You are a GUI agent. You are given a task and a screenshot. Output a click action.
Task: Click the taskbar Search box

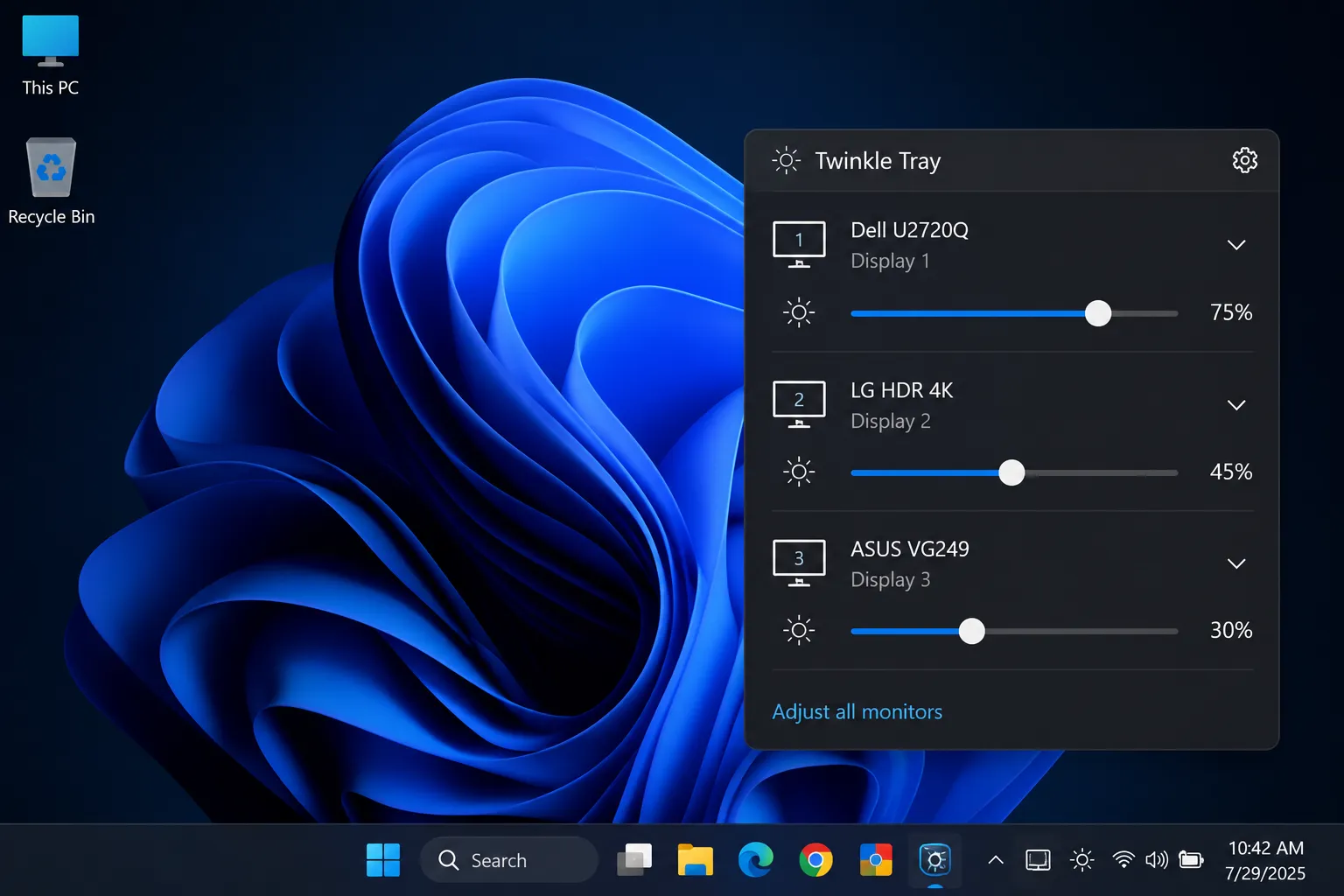509,860
